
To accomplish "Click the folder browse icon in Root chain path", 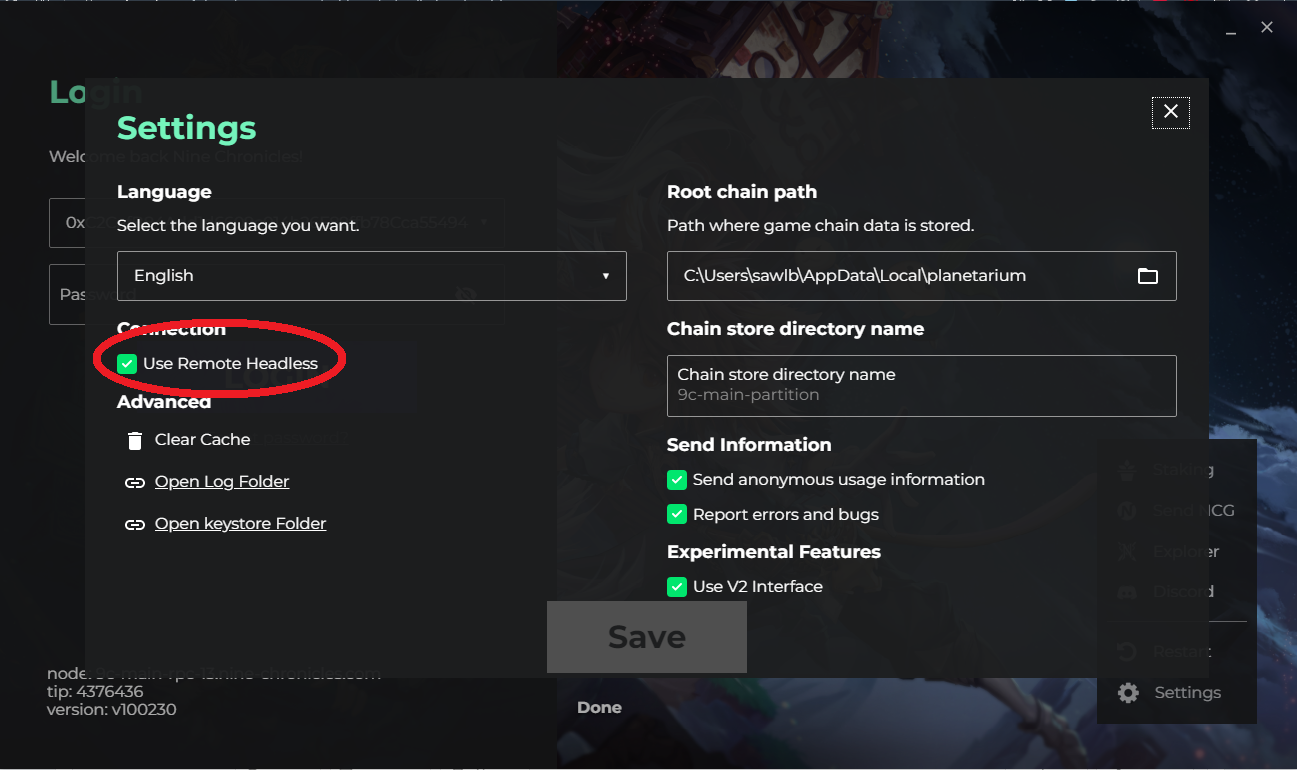I will (x=1148, y=276).
